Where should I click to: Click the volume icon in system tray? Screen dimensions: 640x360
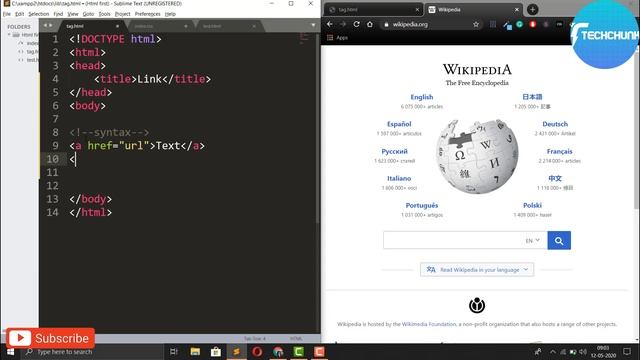[583, 352]
